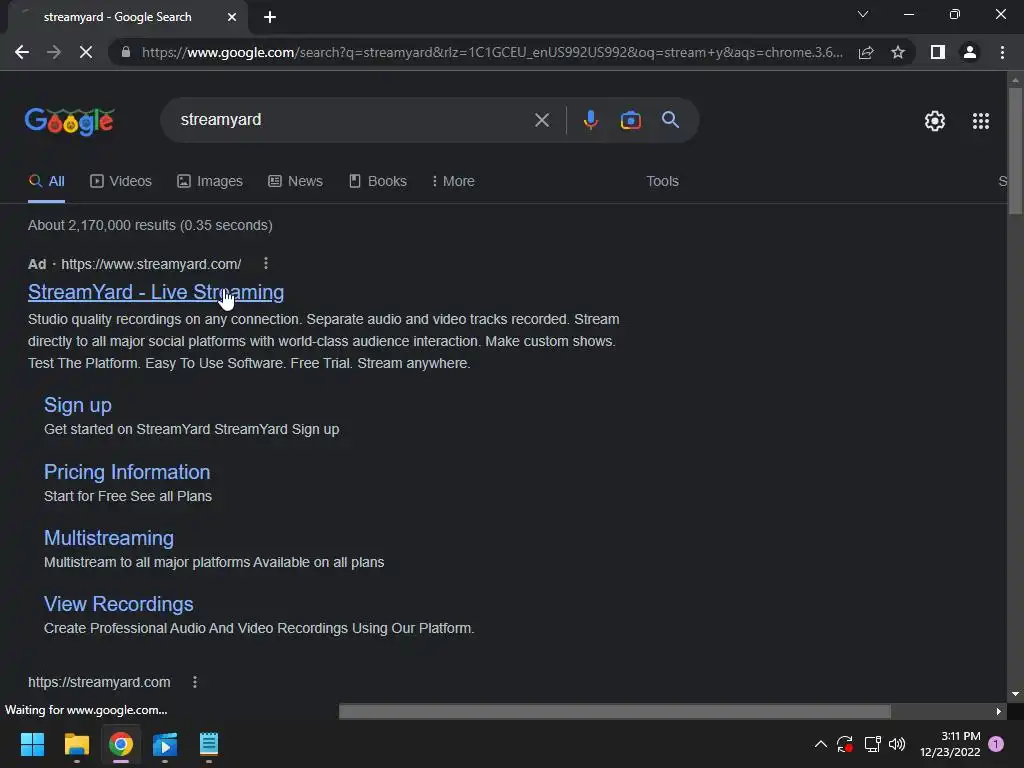
Task: Open Google quick settings gear
Action: (x=935, y=121)
